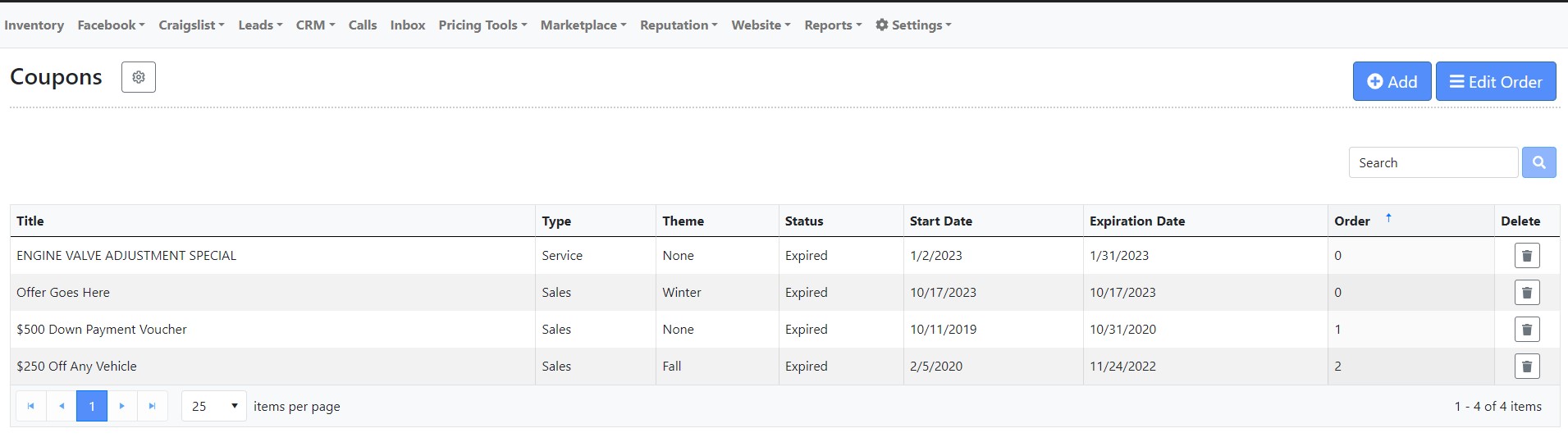Open the items per page dropdown
Image resolution: width=1568 pixels, height=442 pixels.
[x=213, y=406]
